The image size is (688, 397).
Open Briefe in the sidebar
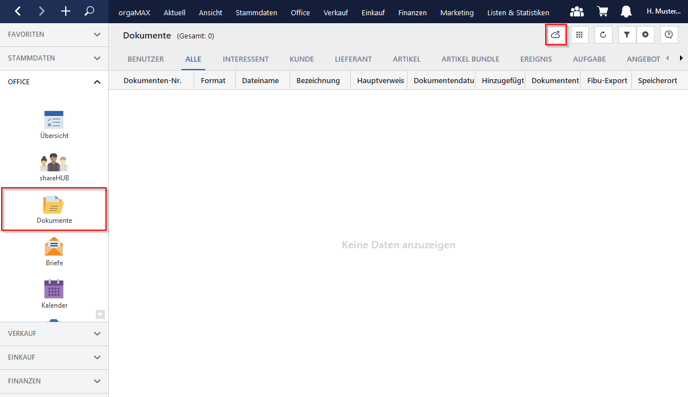pos(54,252)
